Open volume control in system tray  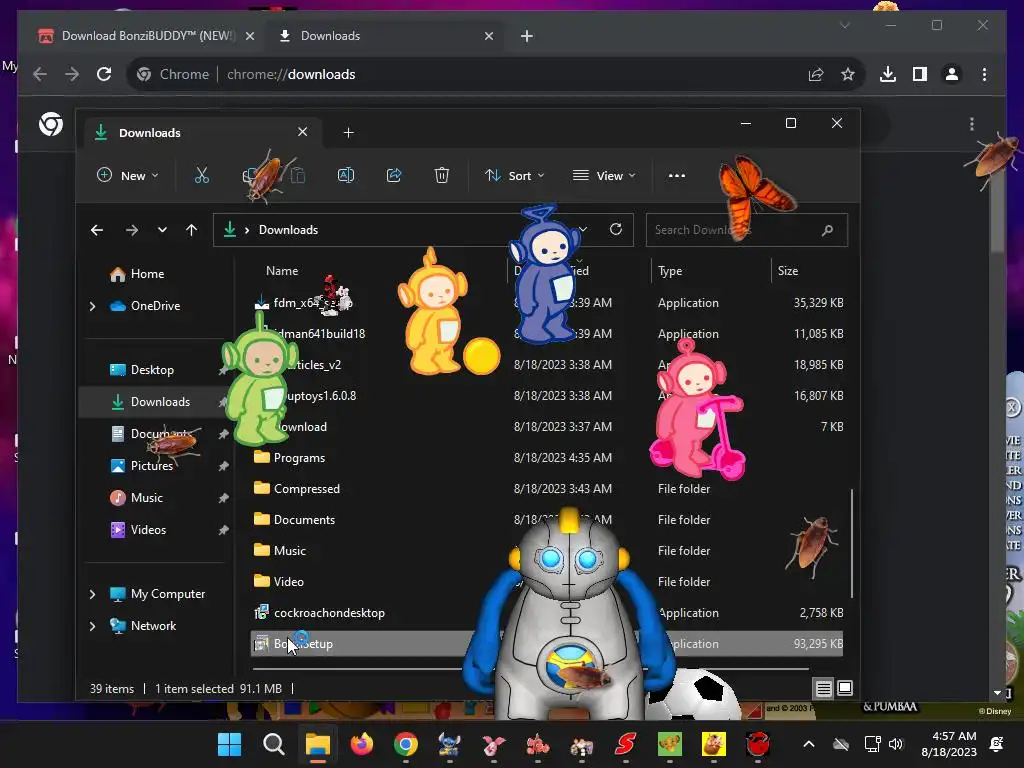tap(895, 744)
